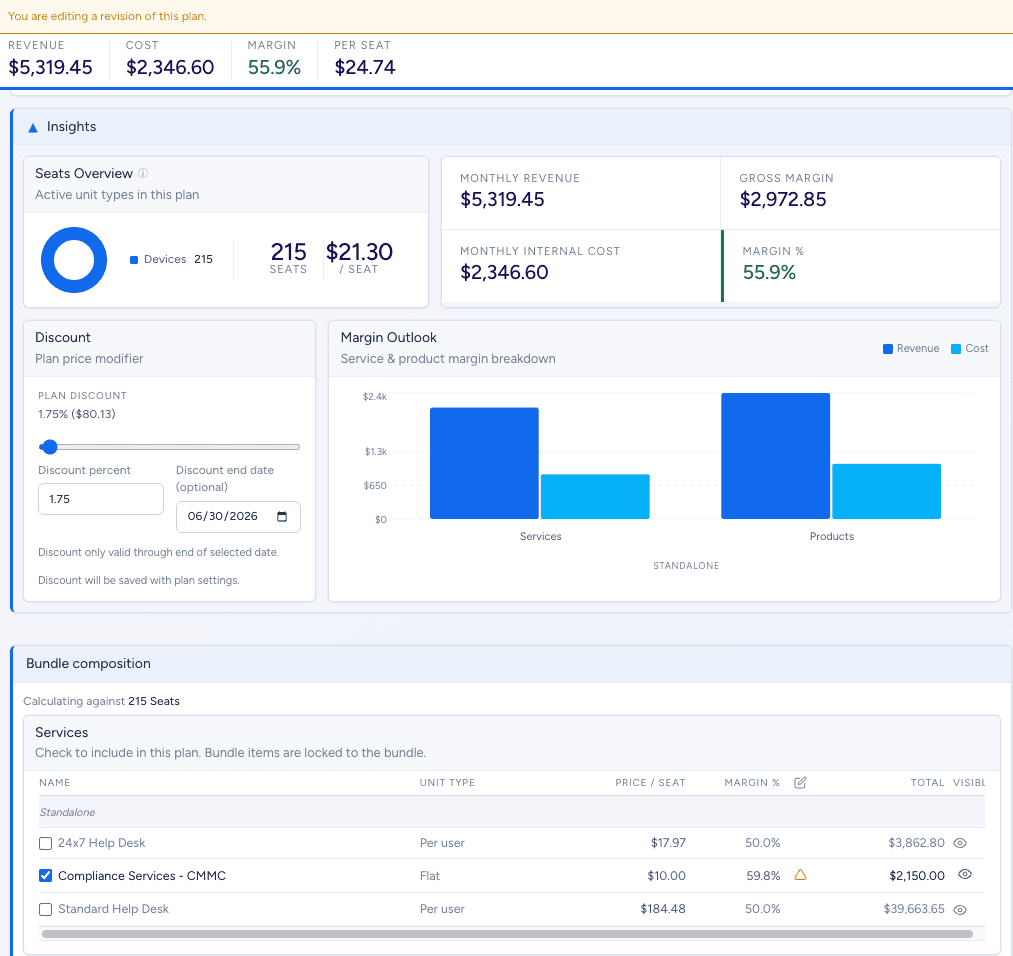Click the warning triangle on Compliance Services row
The height and width of the screenshot is (956, 1013).
click(800, 875)
